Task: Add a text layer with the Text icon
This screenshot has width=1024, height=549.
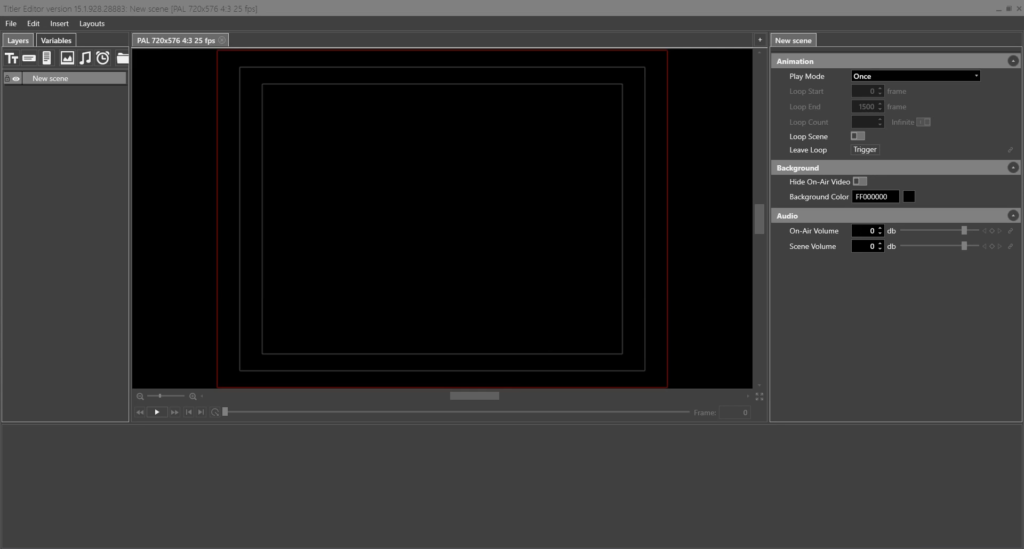Action: (x=12, y=59)
